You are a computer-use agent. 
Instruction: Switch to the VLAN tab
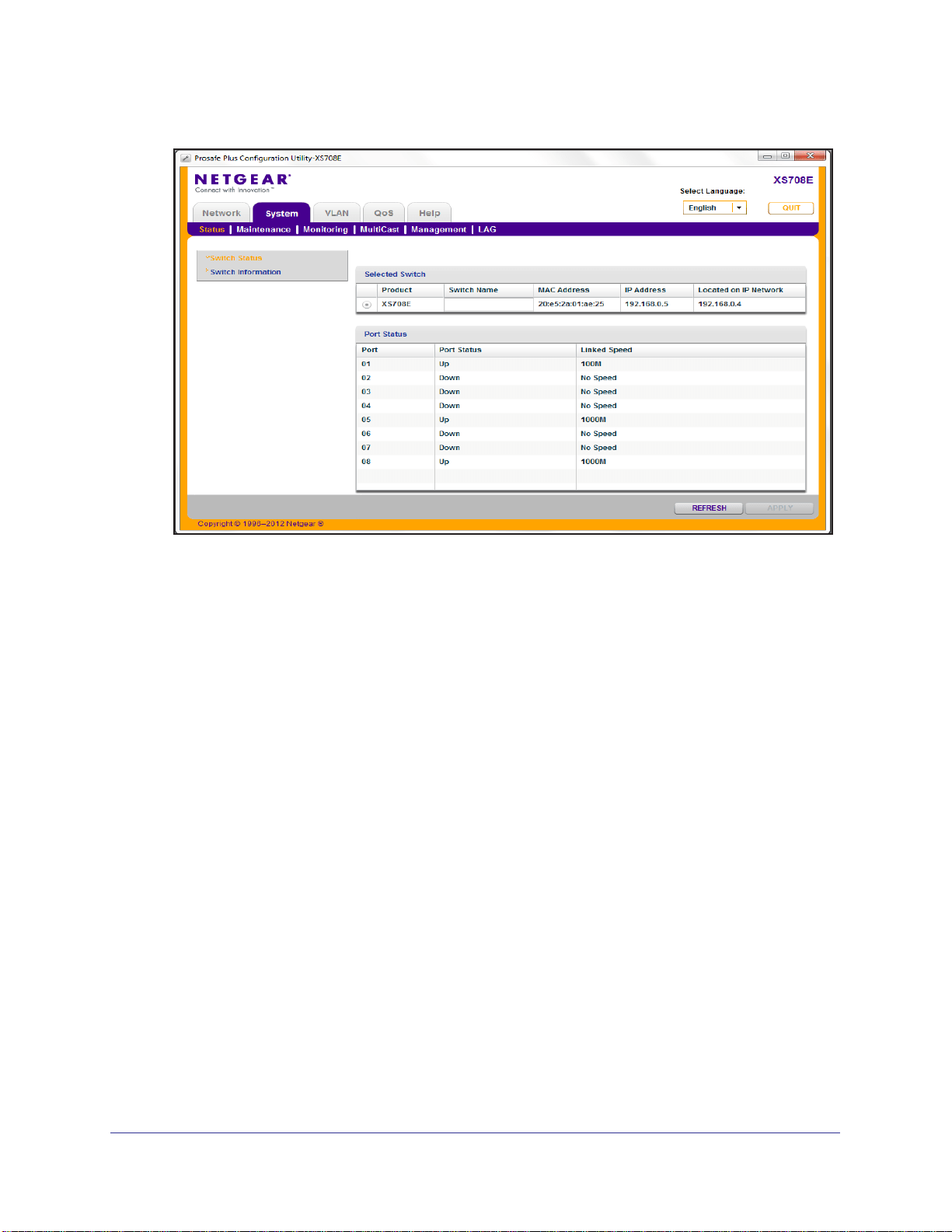click(x=337, y=213)
